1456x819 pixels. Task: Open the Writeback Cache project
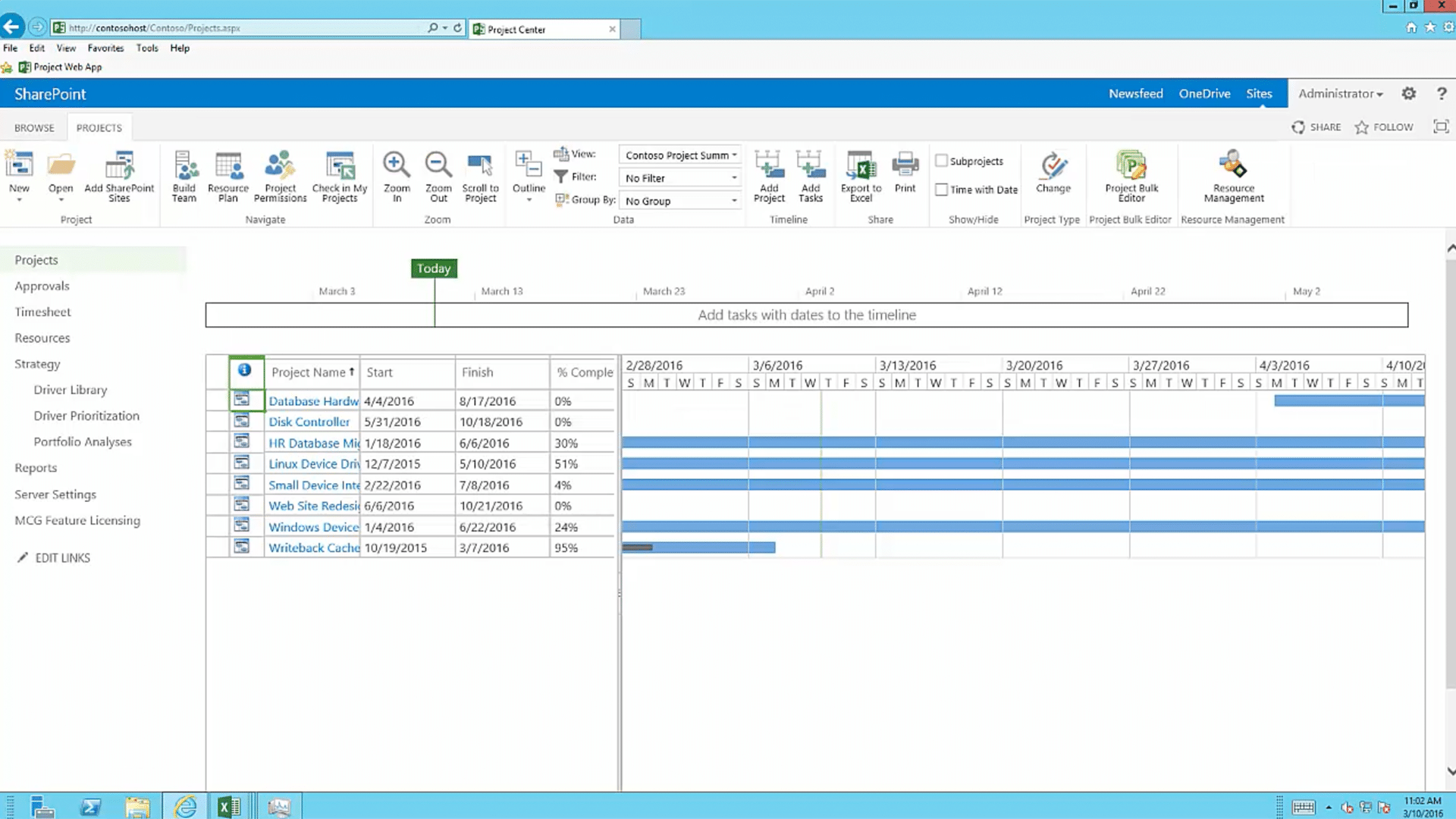pos(313,548)
